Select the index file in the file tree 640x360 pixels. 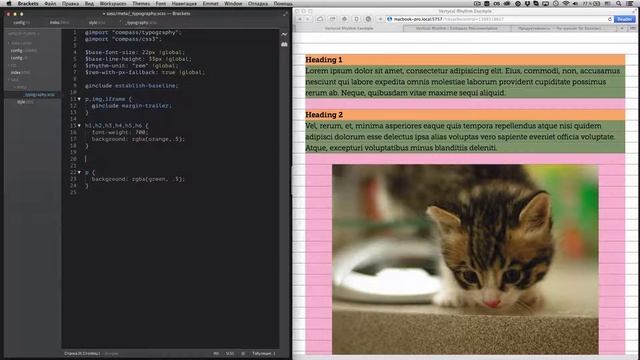[20, 73]
